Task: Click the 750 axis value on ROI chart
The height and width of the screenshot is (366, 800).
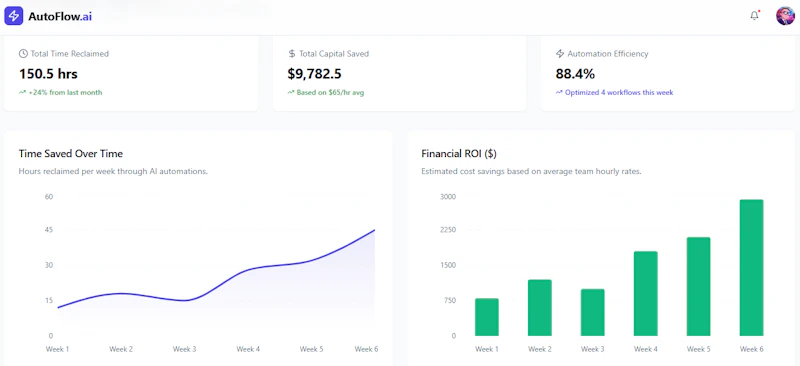Action: [450, 300]
